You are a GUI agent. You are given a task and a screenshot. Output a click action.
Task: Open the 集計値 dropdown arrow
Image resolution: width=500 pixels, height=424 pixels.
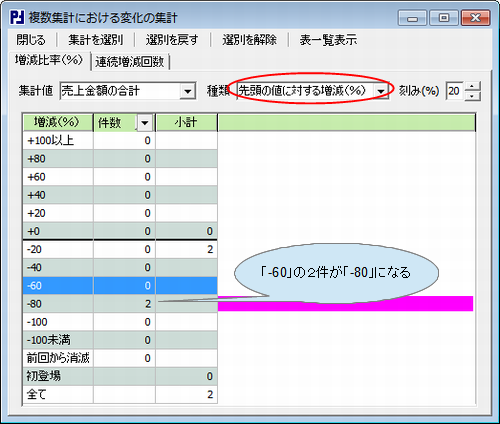[188, 91]
